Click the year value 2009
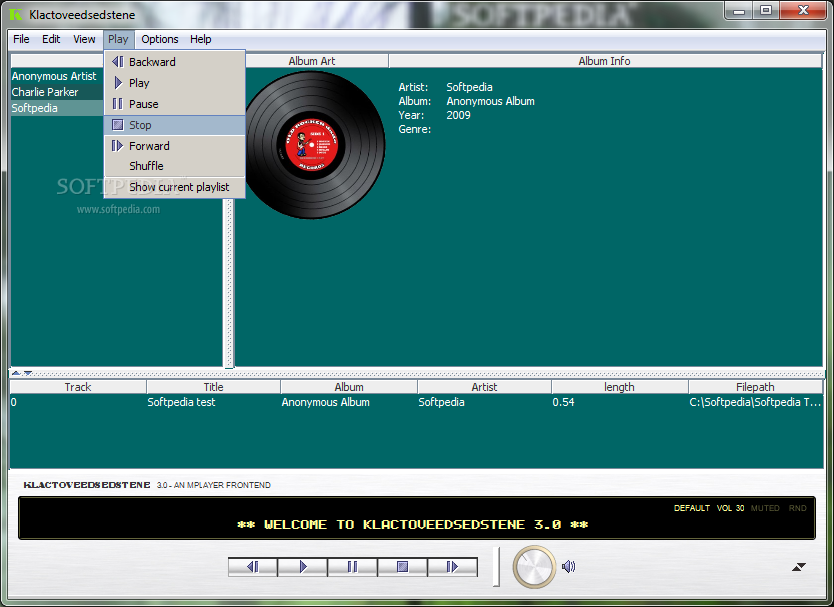The height and width of the screenshot is (607, 834). click(x=458, y=115)
